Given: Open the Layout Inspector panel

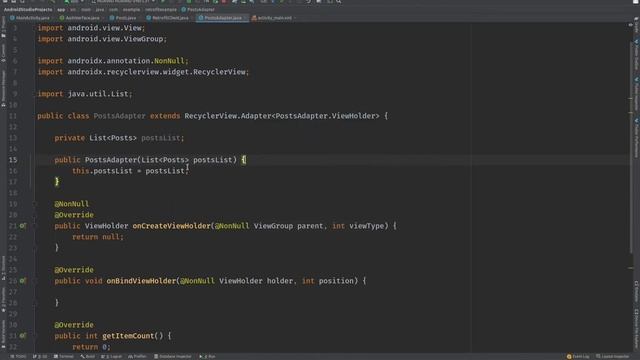Looking at the screenshot, I should point(613,357).
